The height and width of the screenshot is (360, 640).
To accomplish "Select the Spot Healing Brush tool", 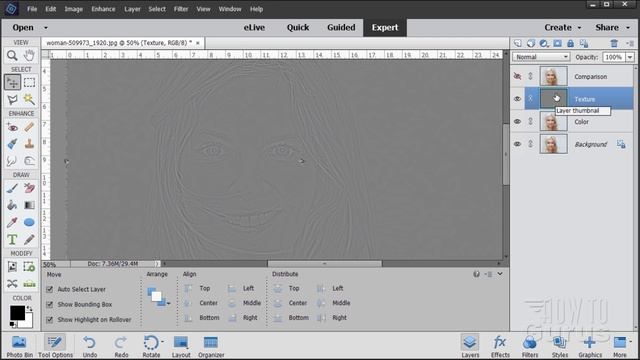I will (29, 127).
